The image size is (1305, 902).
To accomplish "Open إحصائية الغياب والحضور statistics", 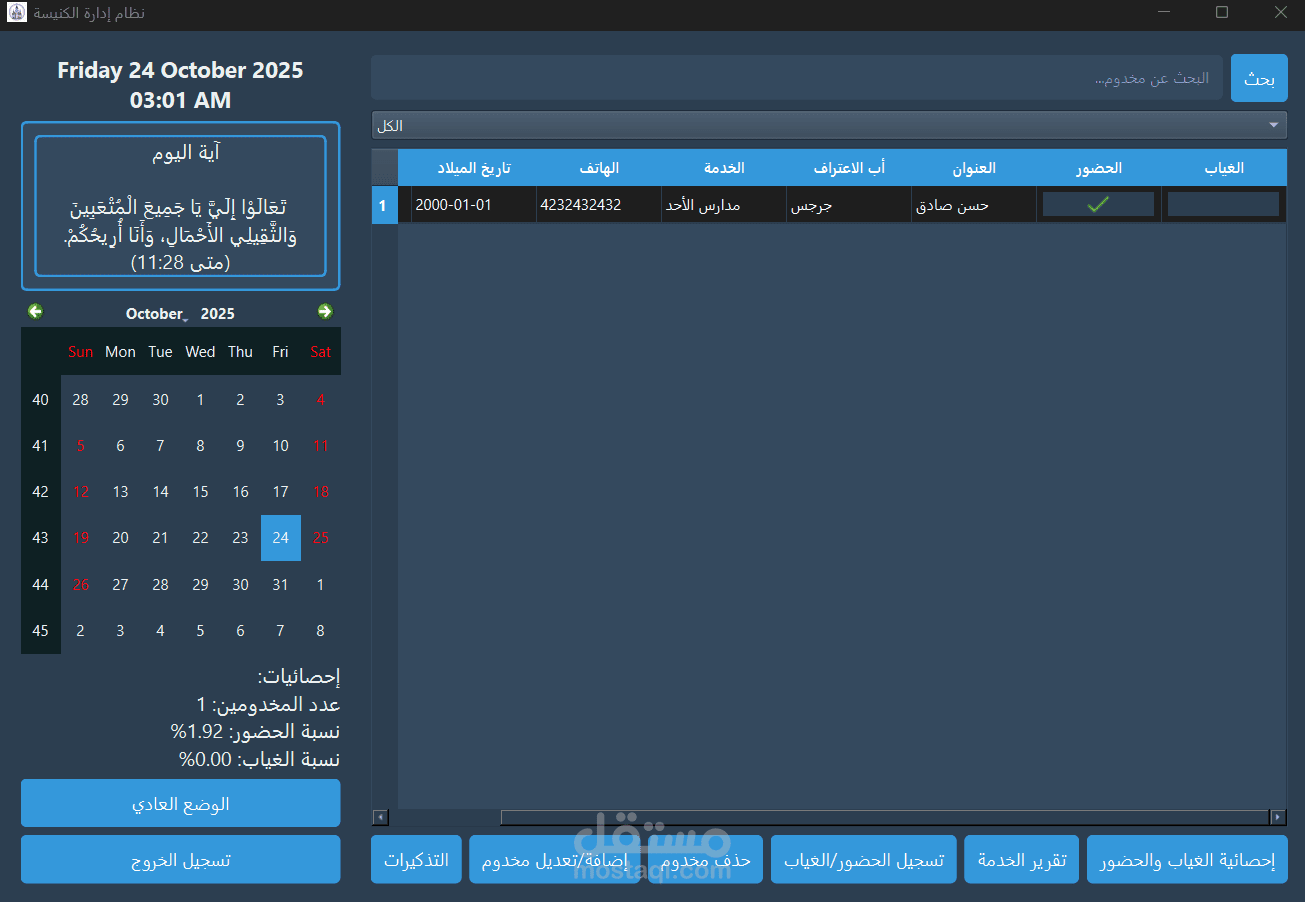I will (1187, 858).
